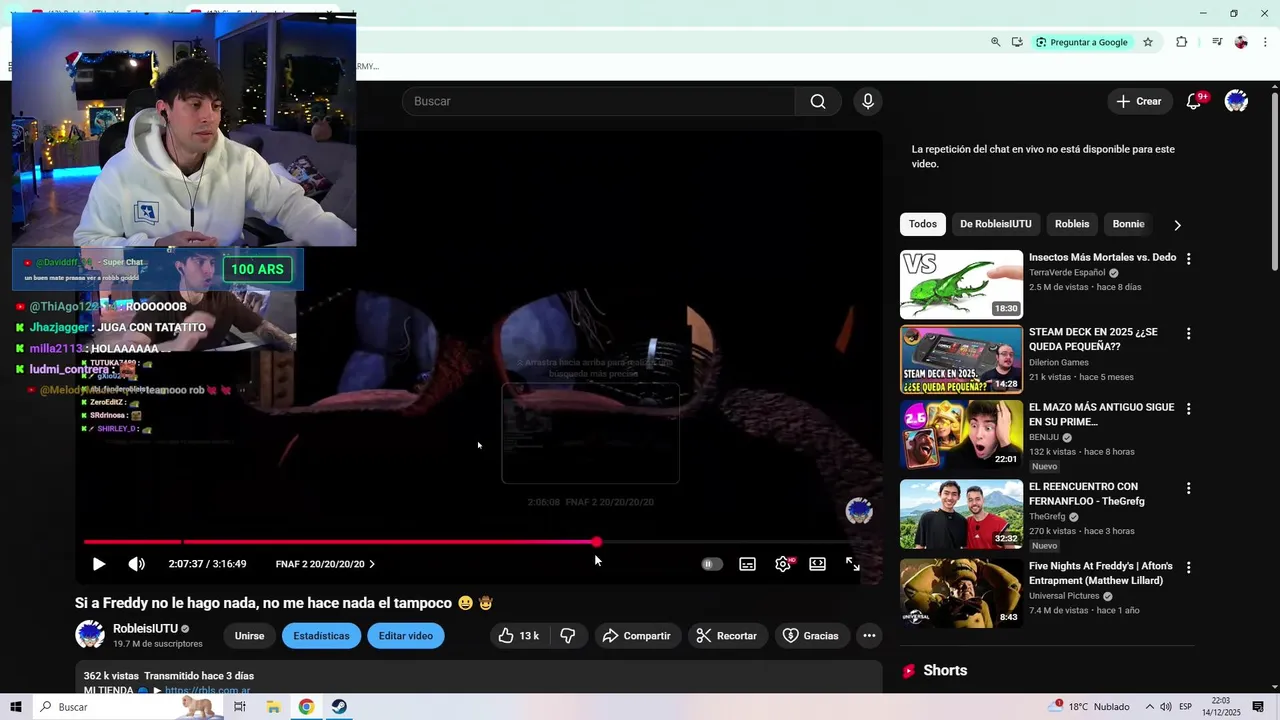The height and width of the screenshot is (720, 1280).
Task: Click Preguntar a Google in the address bar
Action: pos(1081,42)
